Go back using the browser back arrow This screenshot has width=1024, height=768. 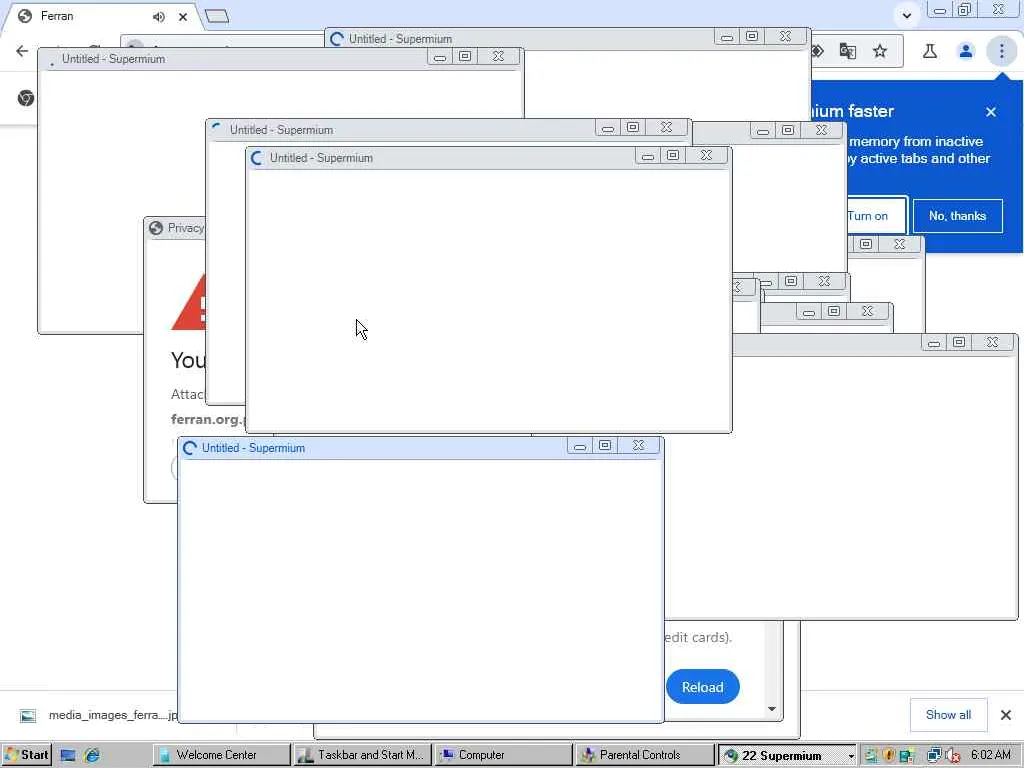point(22,51)
